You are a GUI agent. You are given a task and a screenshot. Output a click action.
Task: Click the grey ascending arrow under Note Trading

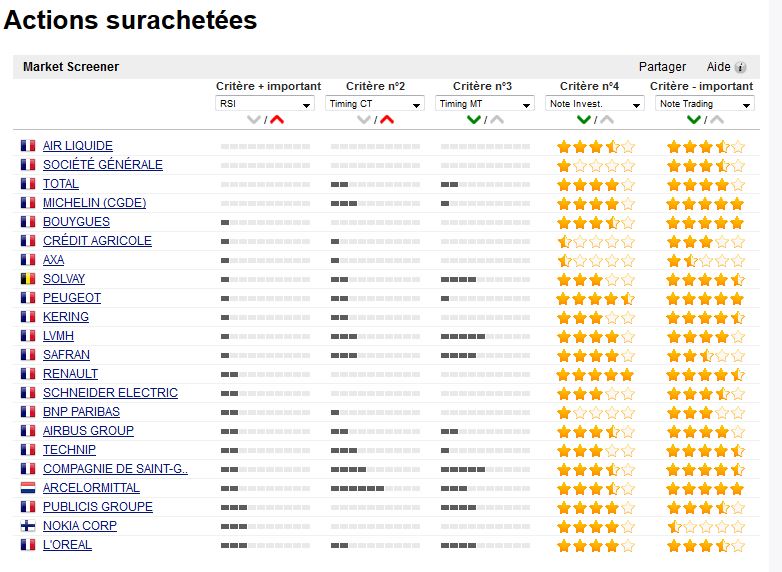[x=717, y=120]
